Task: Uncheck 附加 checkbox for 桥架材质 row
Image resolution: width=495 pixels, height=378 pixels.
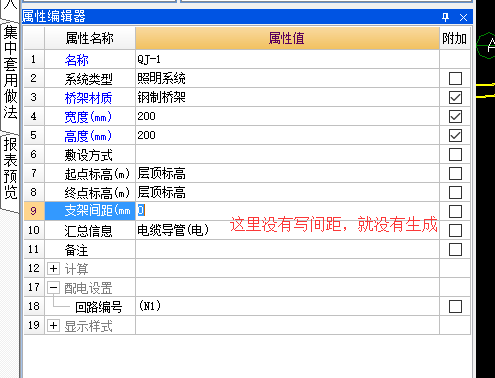Action: 455,98
